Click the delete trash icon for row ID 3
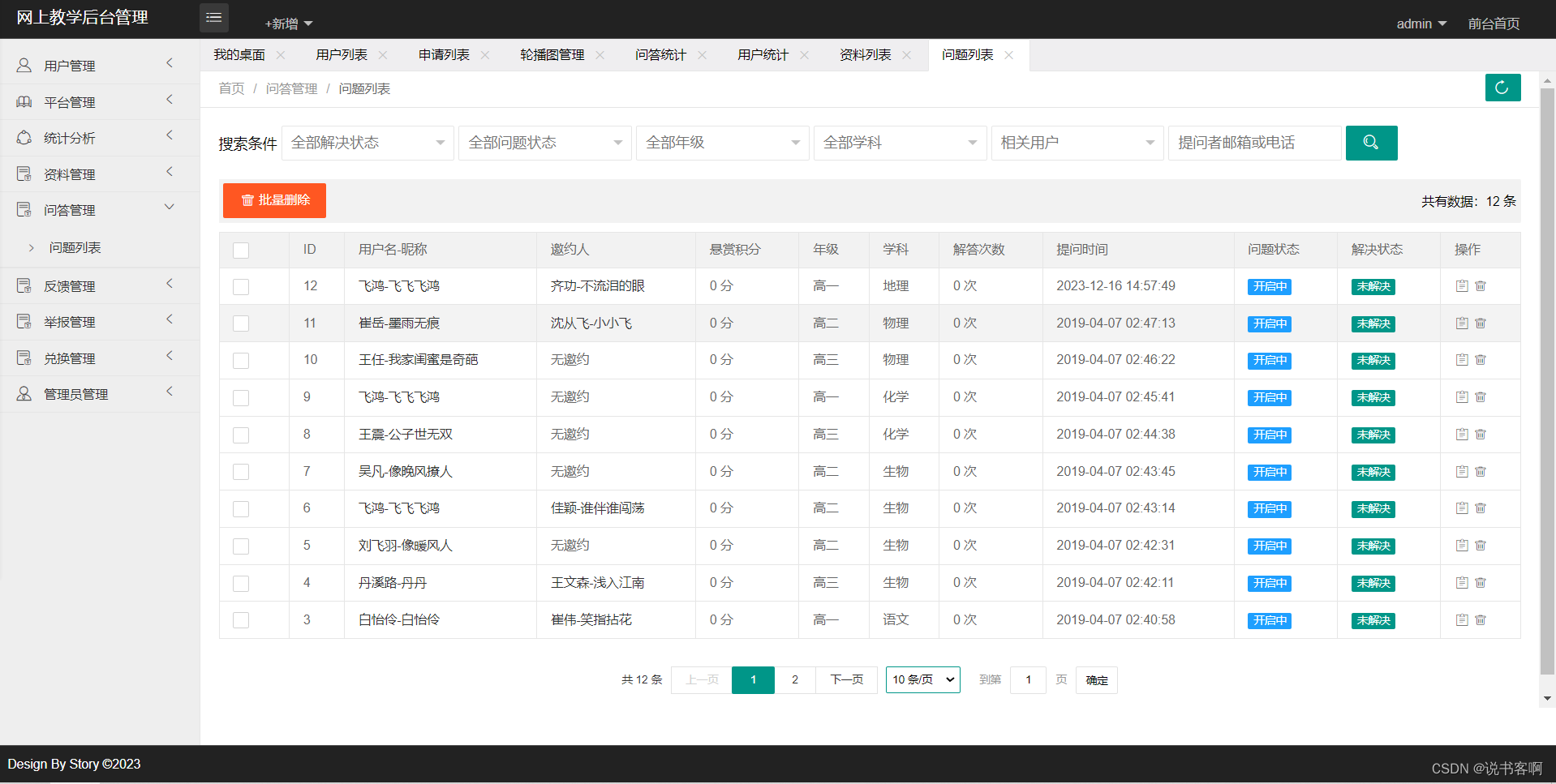Image resolution: width=1556 pixels, height=784 pixels. click(1481, 620)
